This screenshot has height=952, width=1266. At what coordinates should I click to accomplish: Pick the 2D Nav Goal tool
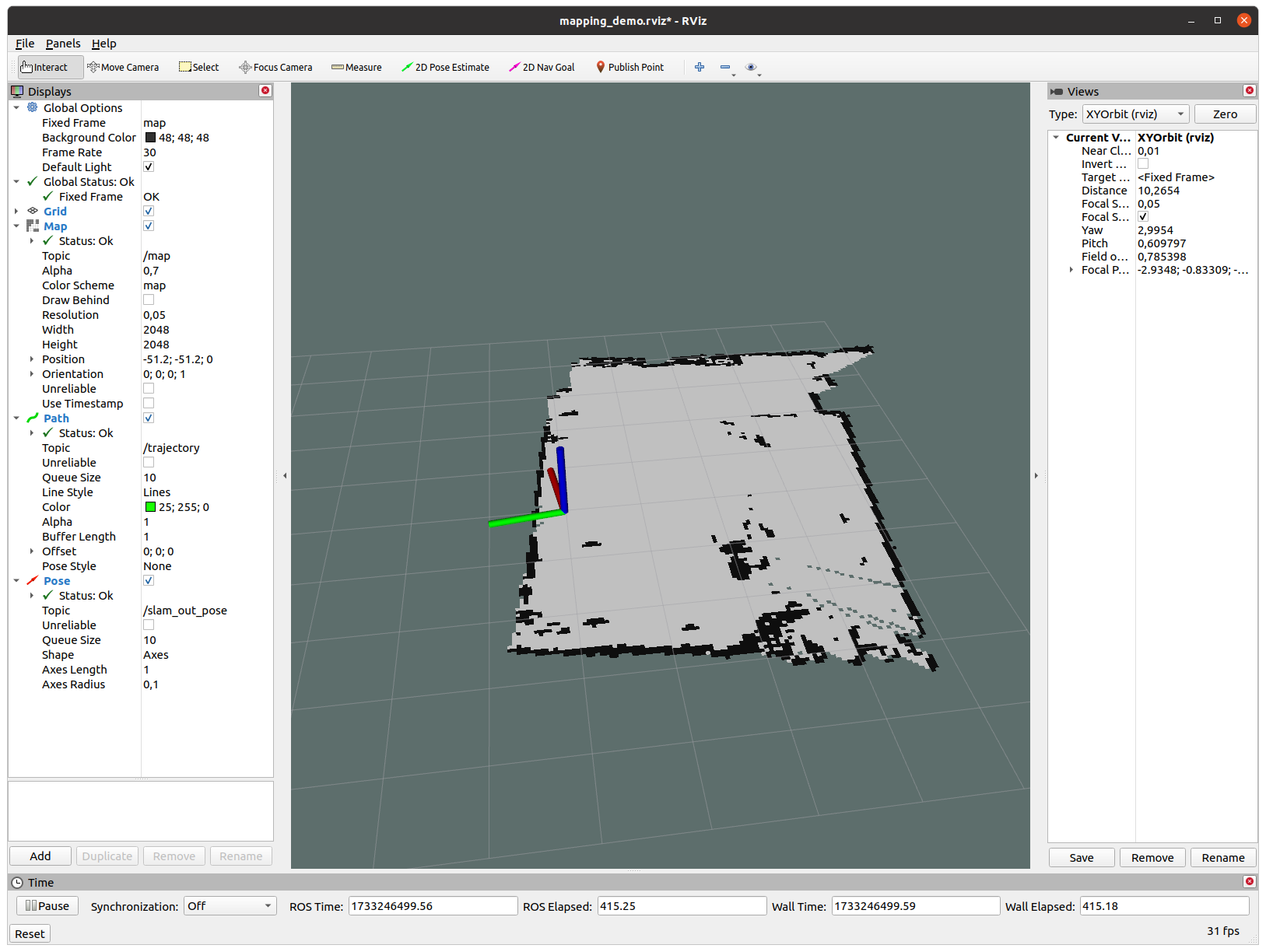click(x=542, y=68)
